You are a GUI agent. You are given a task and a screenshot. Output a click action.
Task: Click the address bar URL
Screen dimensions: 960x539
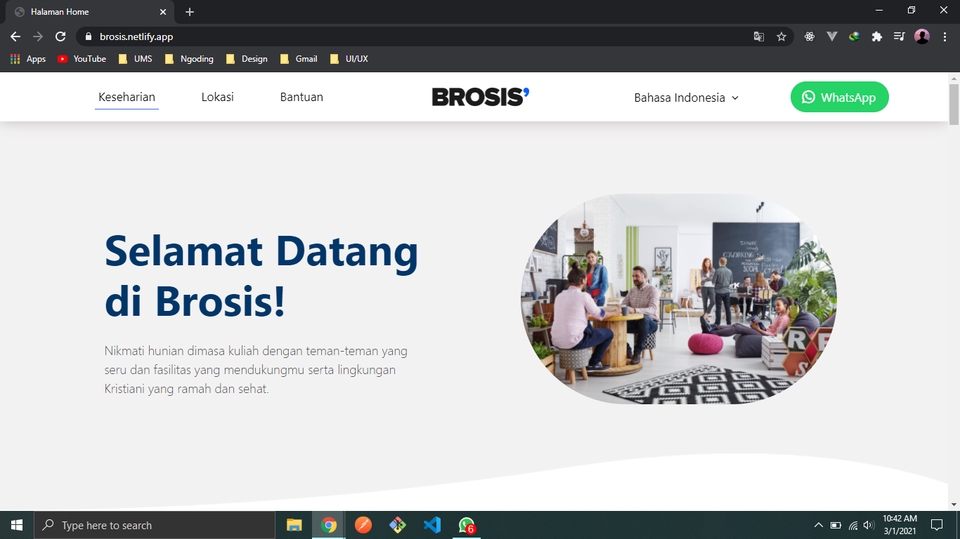[x=136, y=37]
